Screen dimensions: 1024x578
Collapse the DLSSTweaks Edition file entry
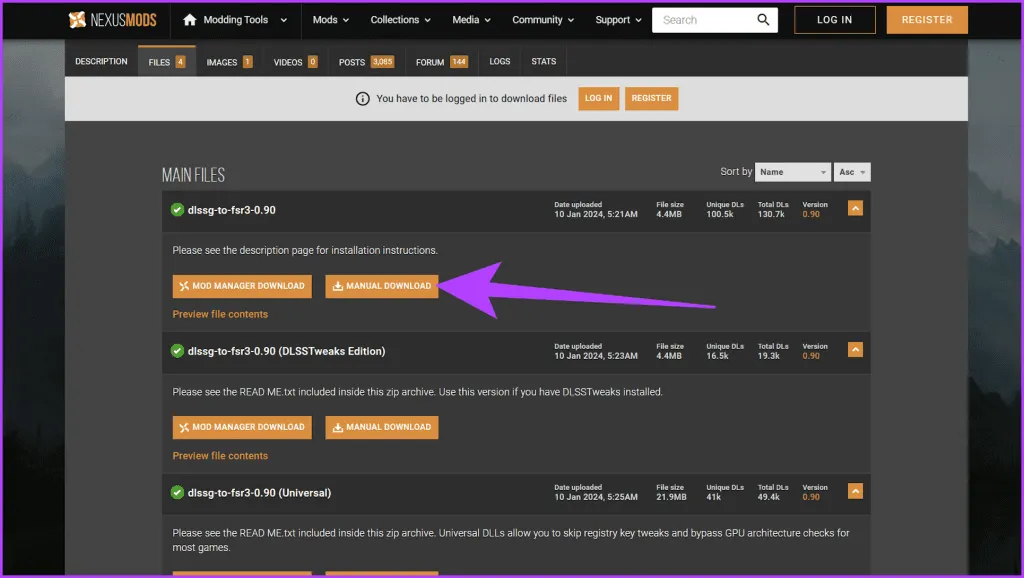click(x=855, y=350)
